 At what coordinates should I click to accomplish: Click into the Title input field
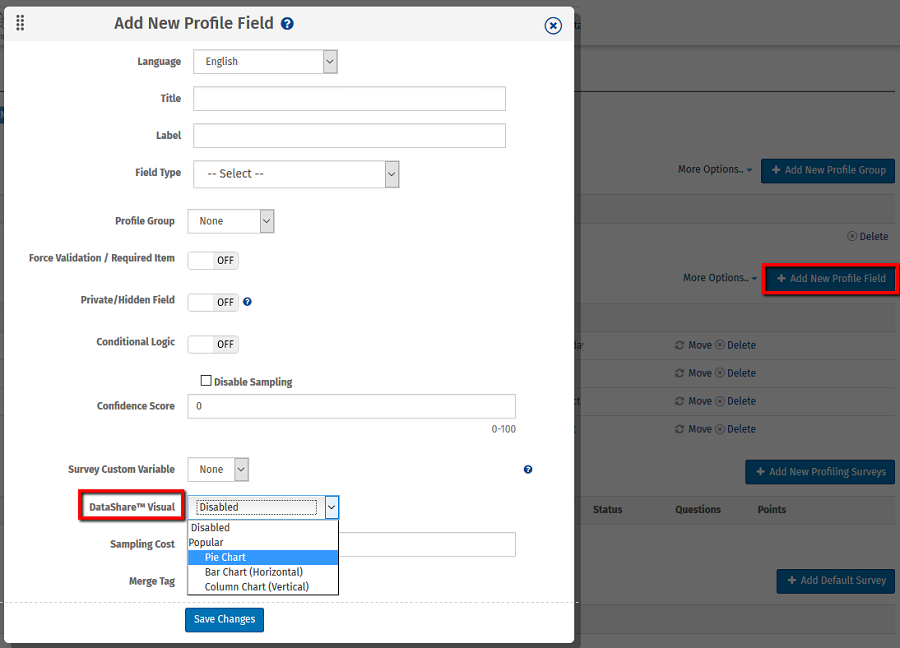point(349,99)
